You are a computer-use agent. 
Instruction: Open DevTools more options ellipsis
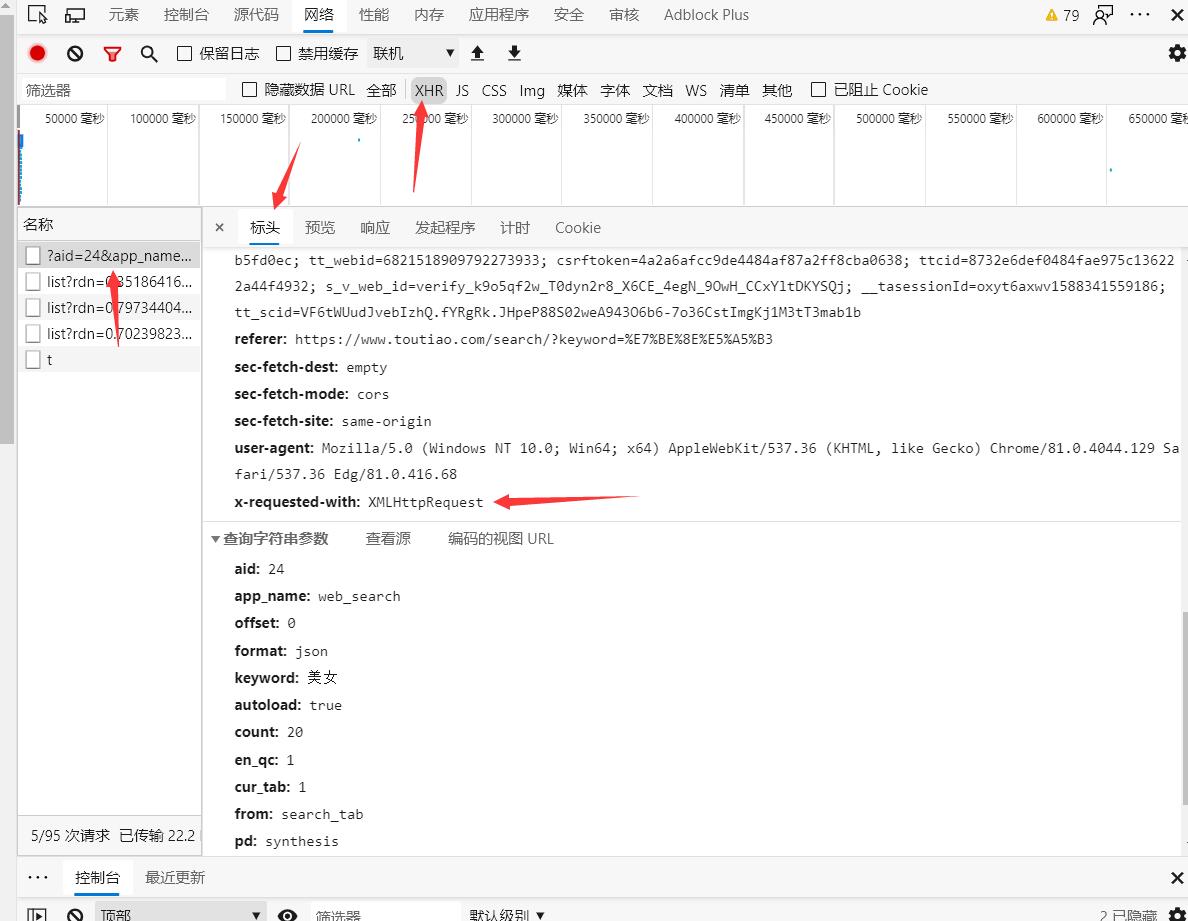point(1140,14)
